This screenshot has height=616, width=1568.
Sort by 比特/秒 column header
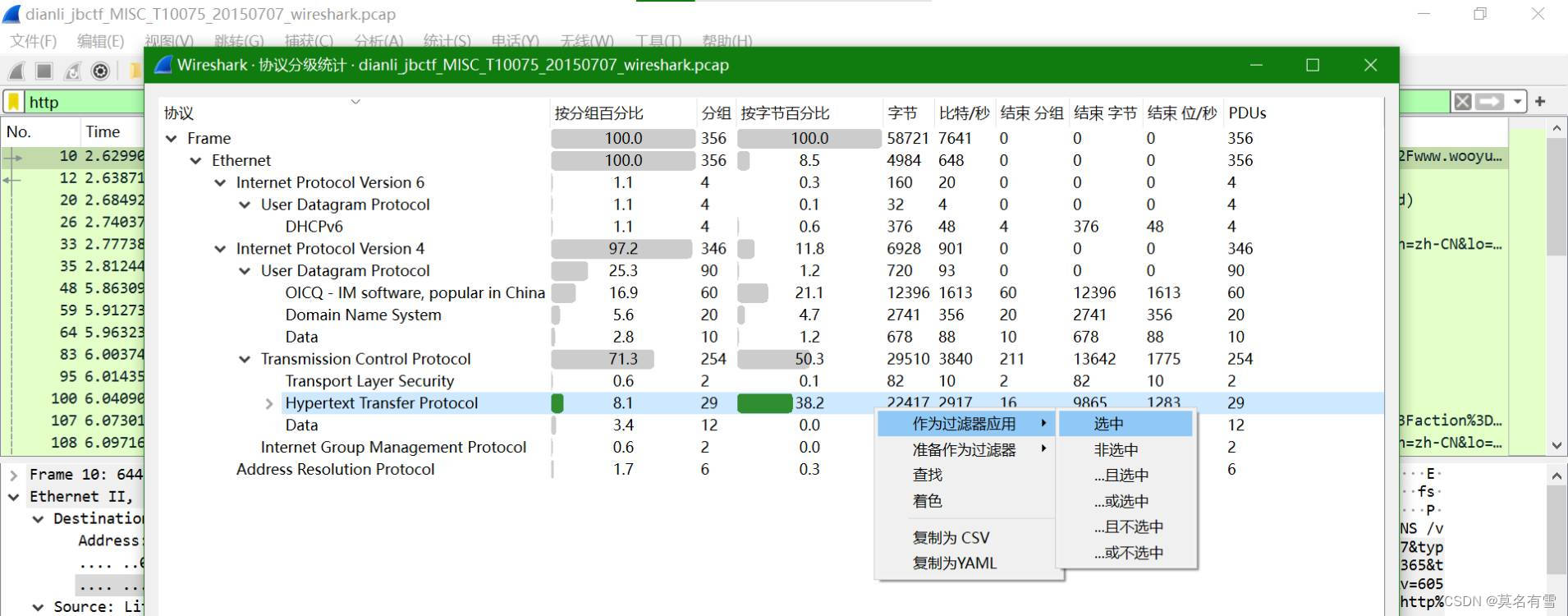964,113
